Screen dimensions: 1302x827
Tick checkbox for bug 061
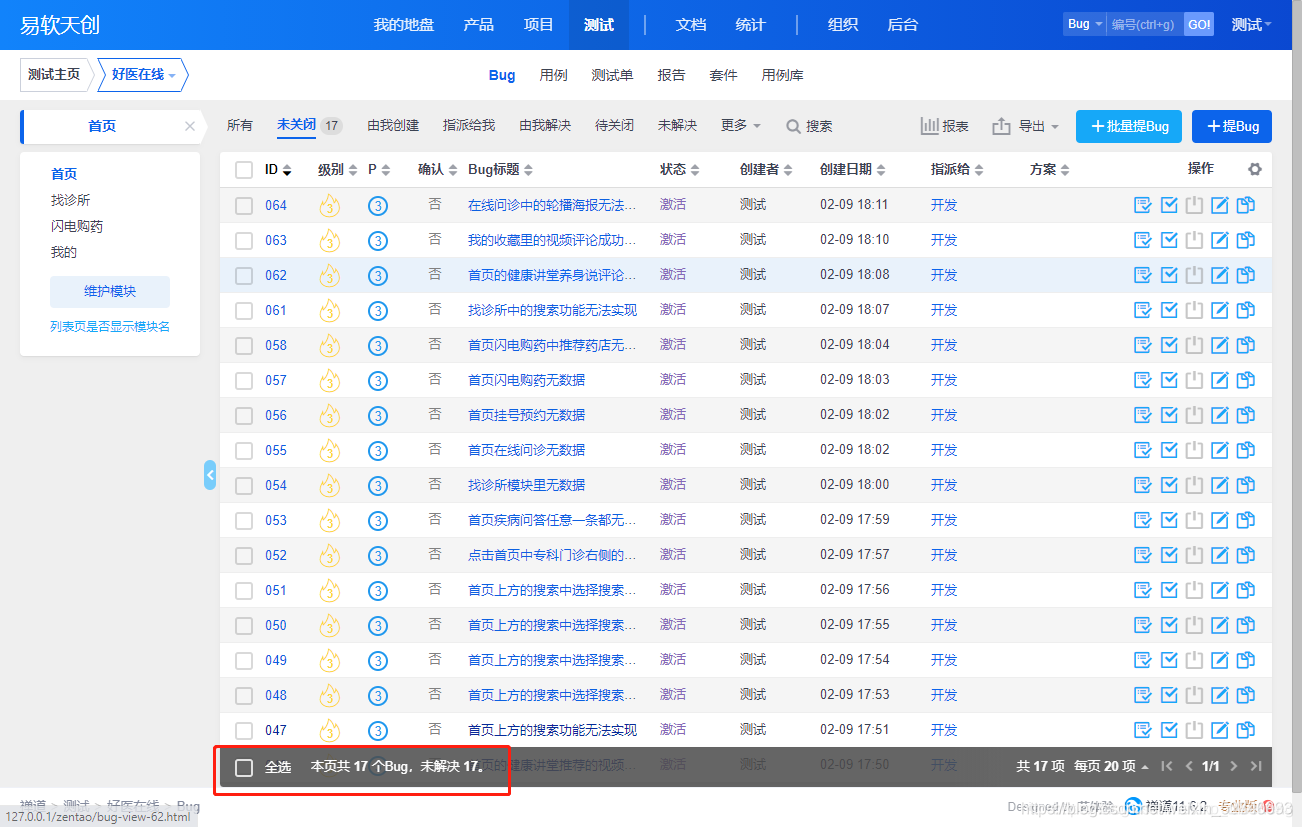coord(244,310)
